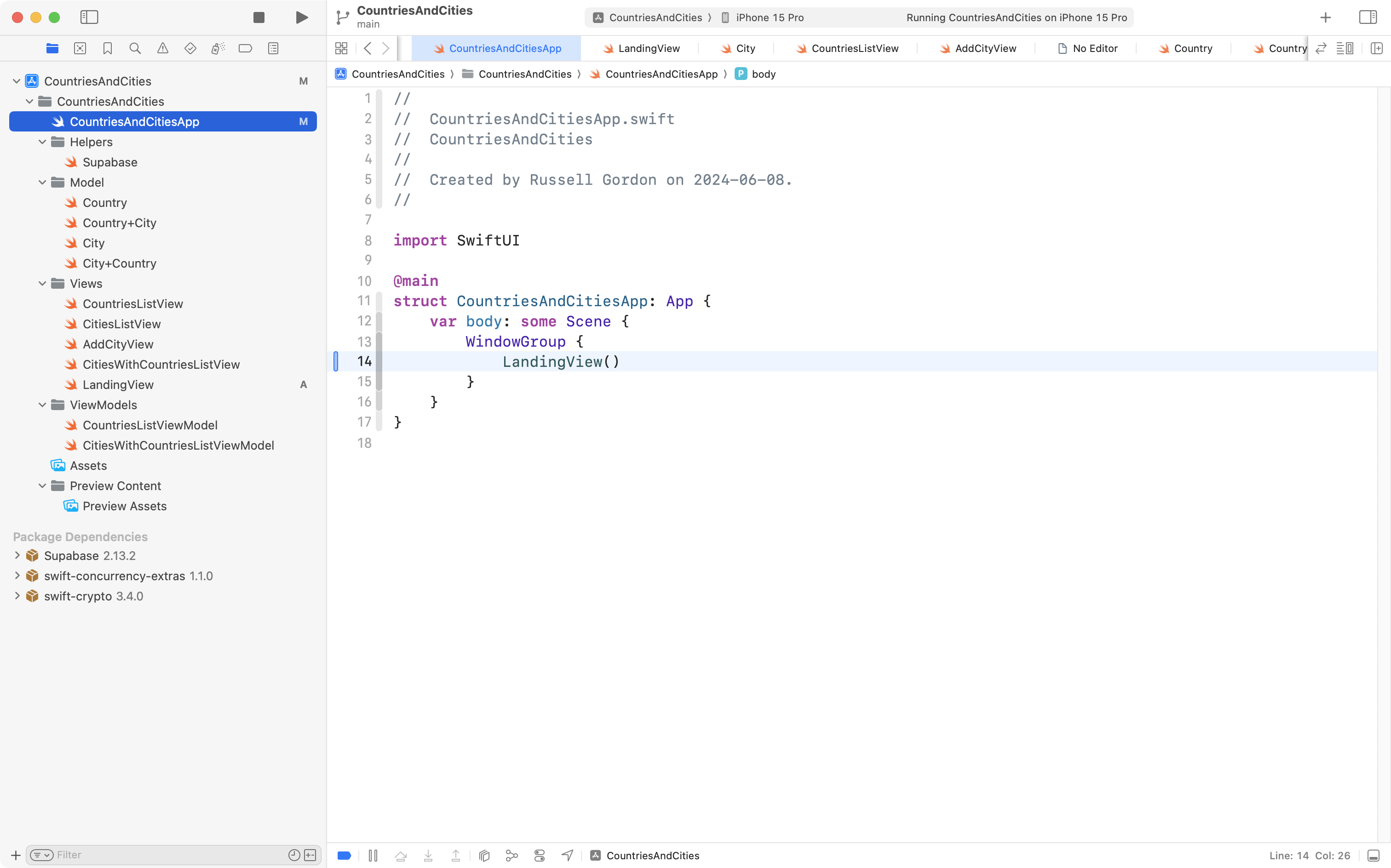Click the Simulate Location arrow icon
Image resolution: width=1391 pixels, height=868 pixels.
point(568,856)
